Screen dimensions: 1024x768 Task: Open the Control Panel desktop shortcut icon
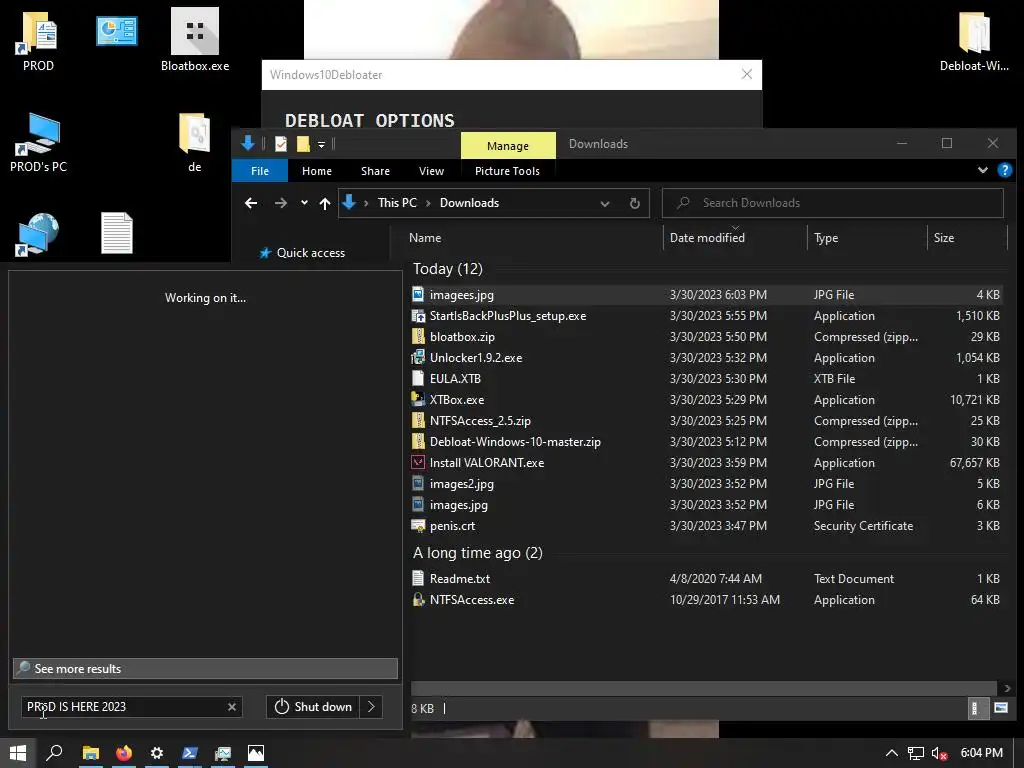pos(117,31)
